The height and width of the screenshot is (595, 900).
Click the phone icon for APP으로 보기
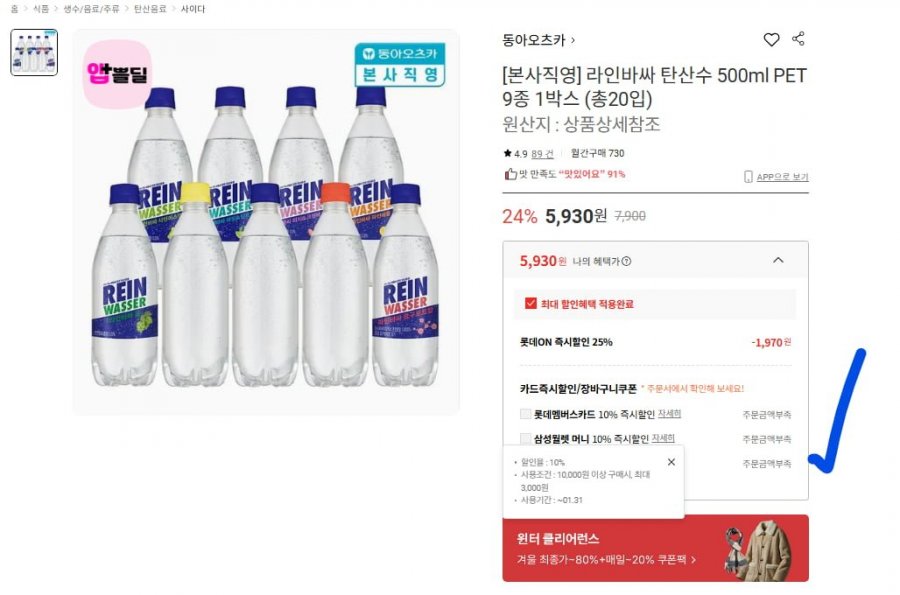point(748,177)
